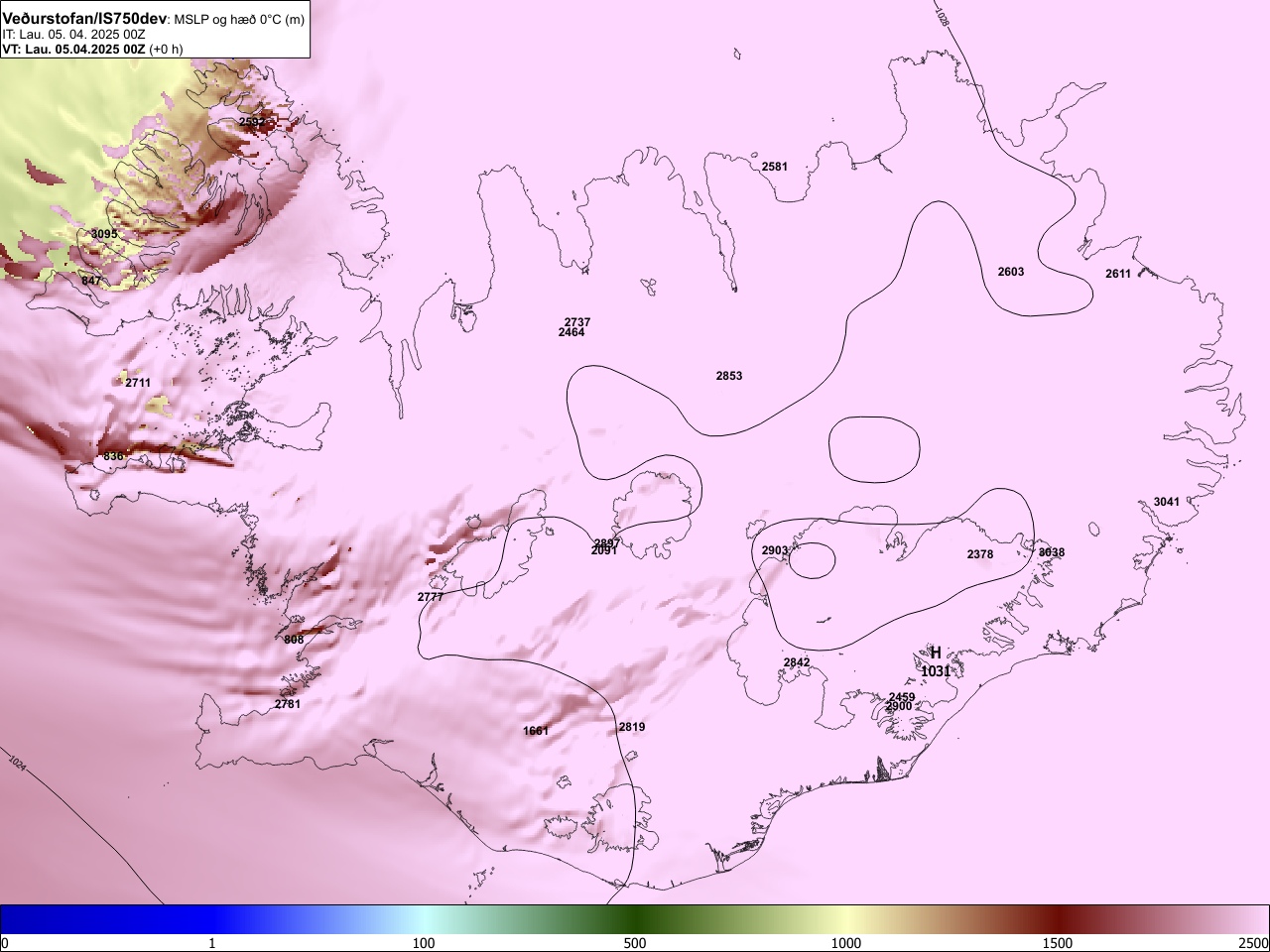Click the 0 tick on the color scale
Viewport: 1270px width, 952px height.
pyautogui.click(x=4, y=942)
